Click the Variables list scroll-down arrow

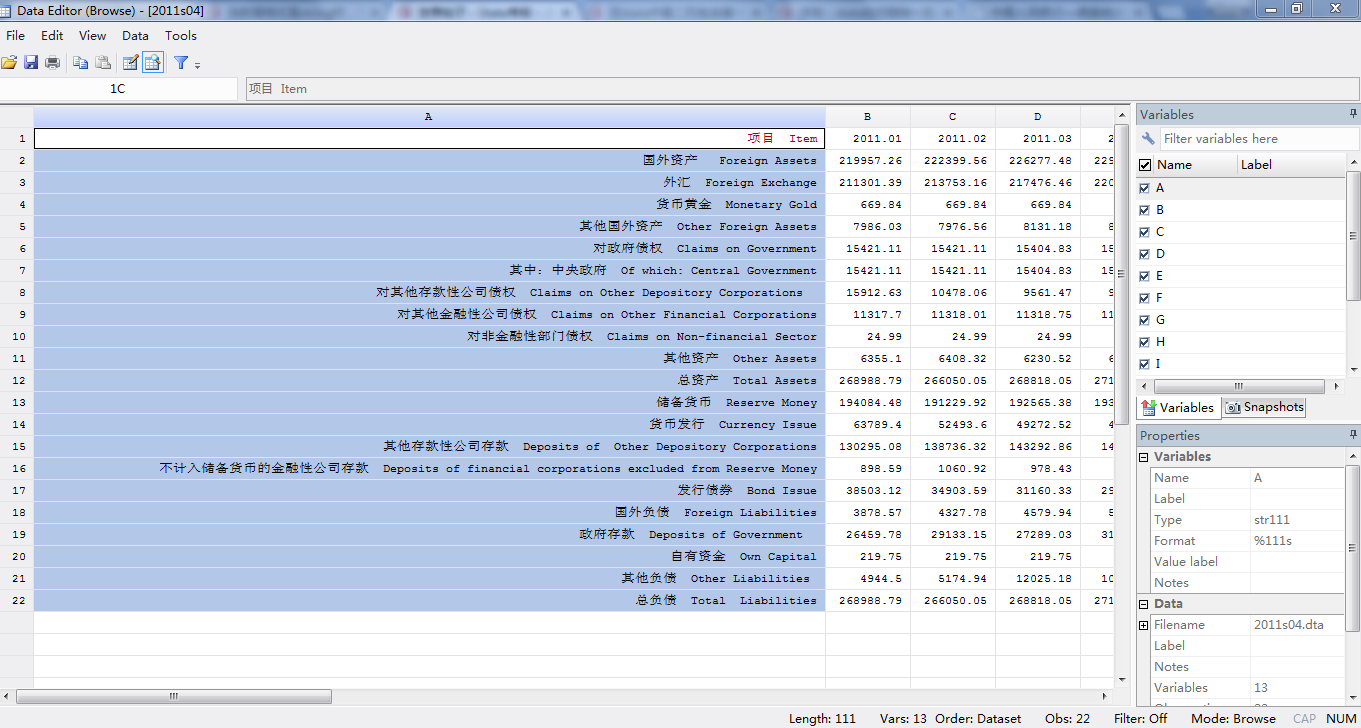click(x=1353, y=368)
